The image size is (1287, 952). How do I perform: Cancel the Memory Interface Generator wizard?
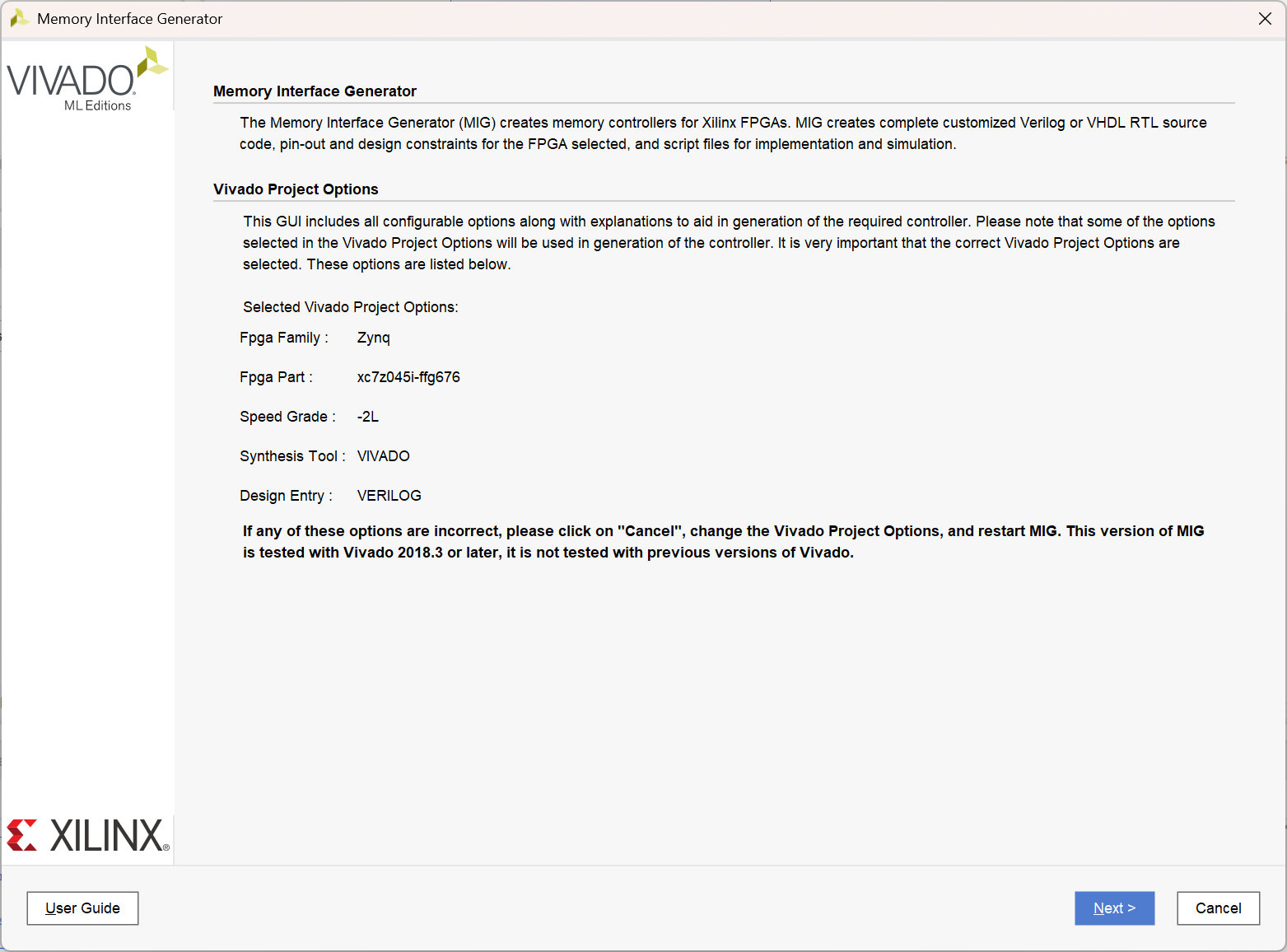tap(1218, 908)
